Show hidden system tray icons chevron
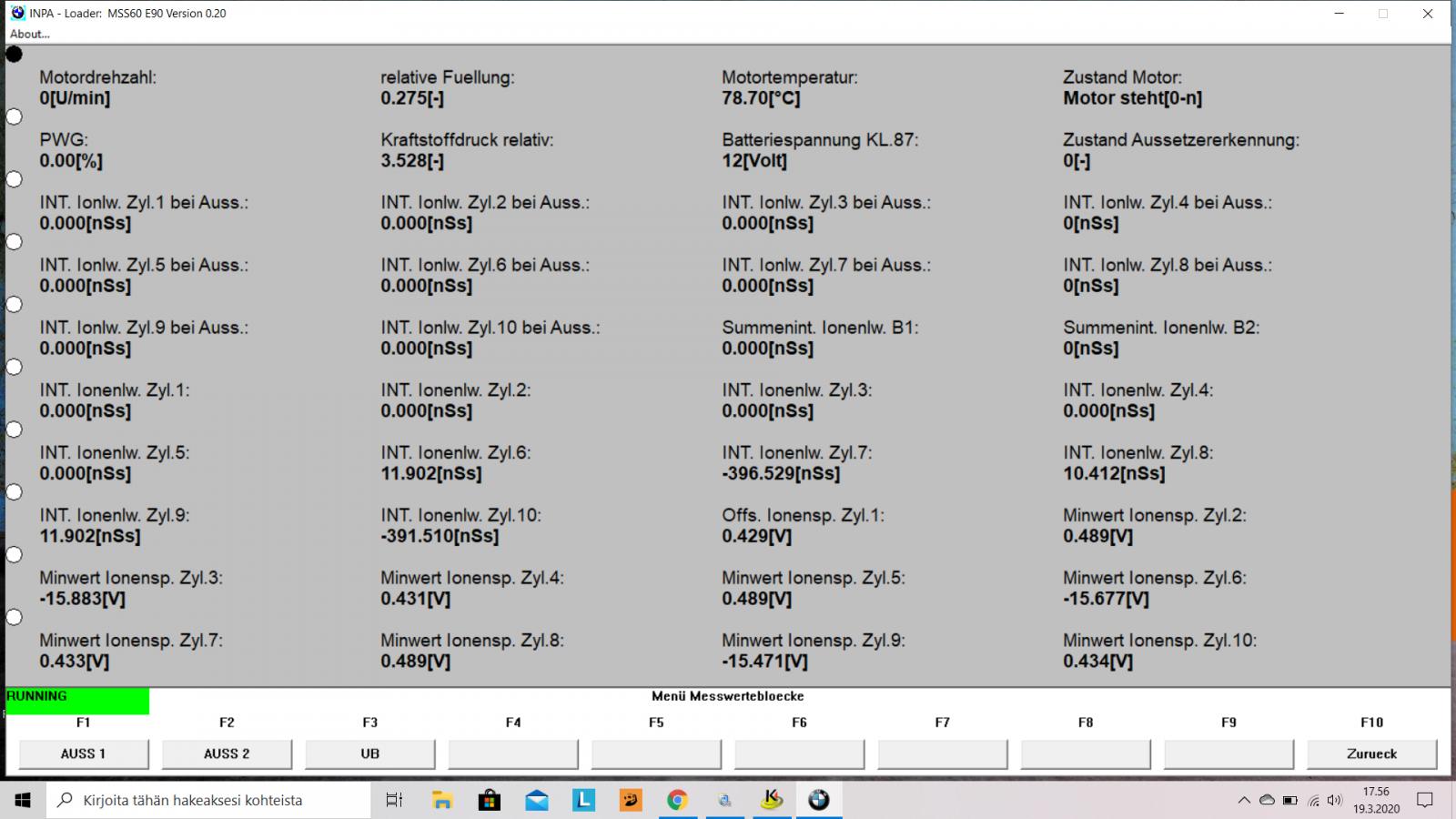 coord(1244,801)
